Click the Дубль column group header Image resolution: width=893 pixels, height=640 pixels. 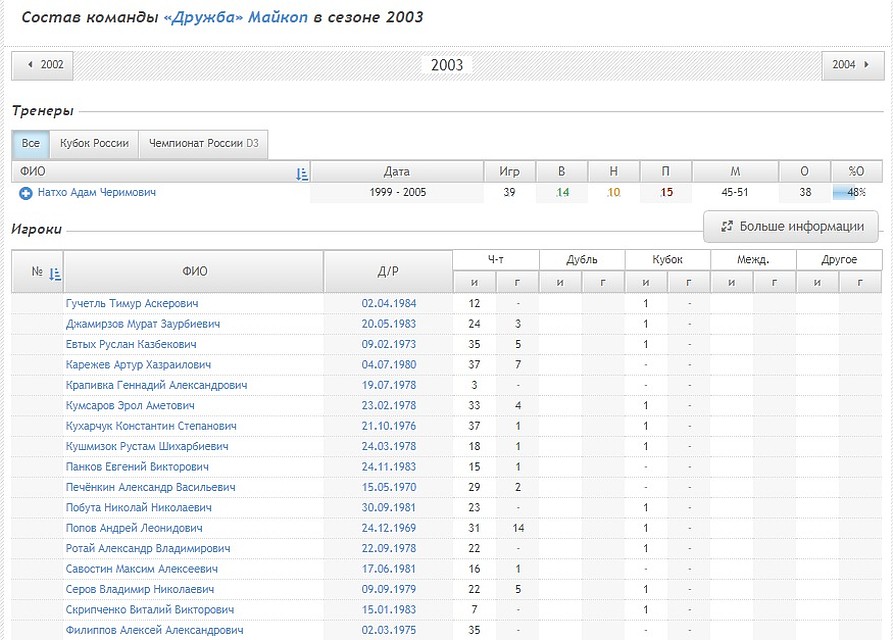pos(581,260)
